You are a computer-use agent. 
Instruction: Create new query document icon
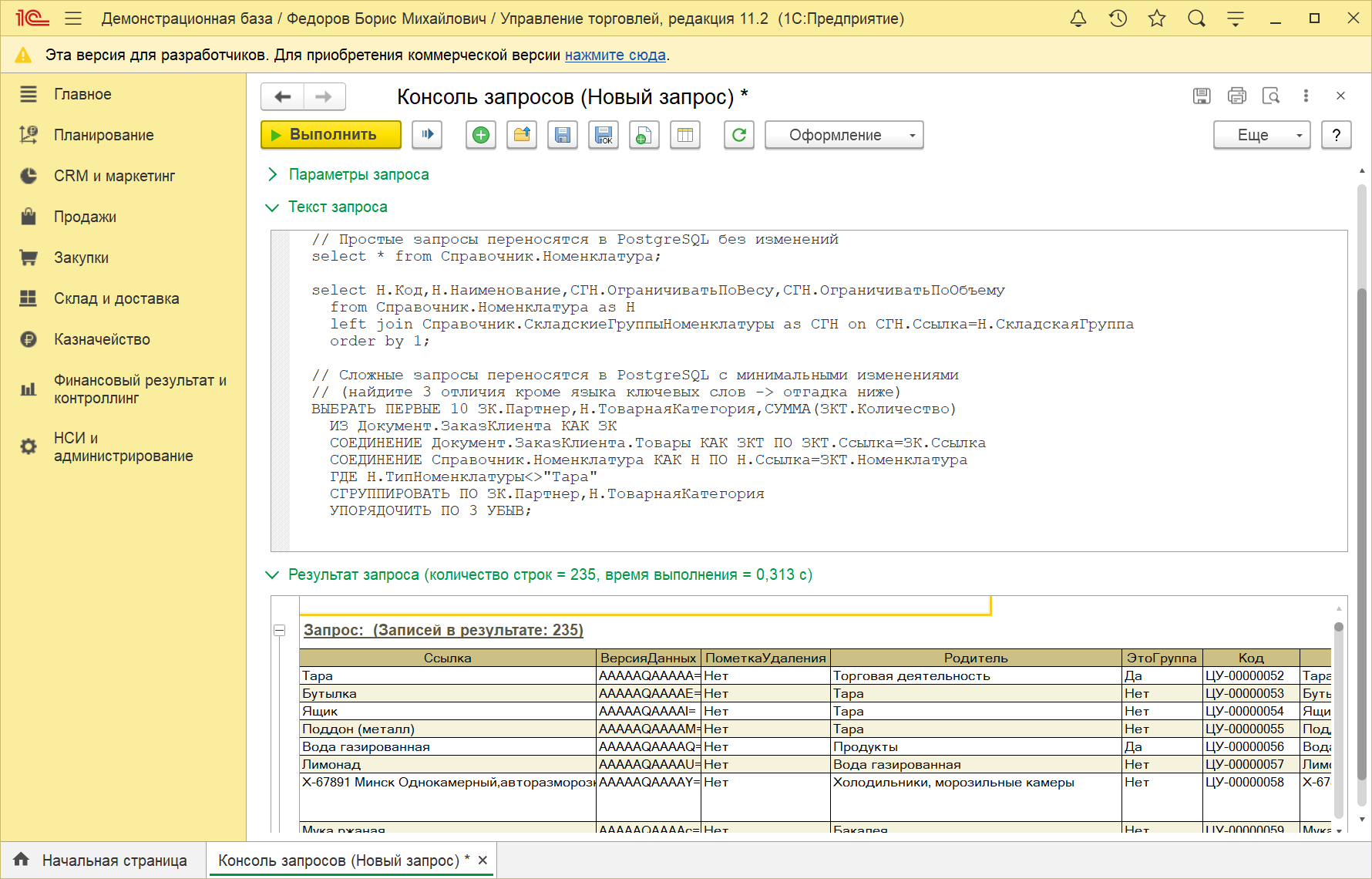pyautogui.click(x=644, y=135)
